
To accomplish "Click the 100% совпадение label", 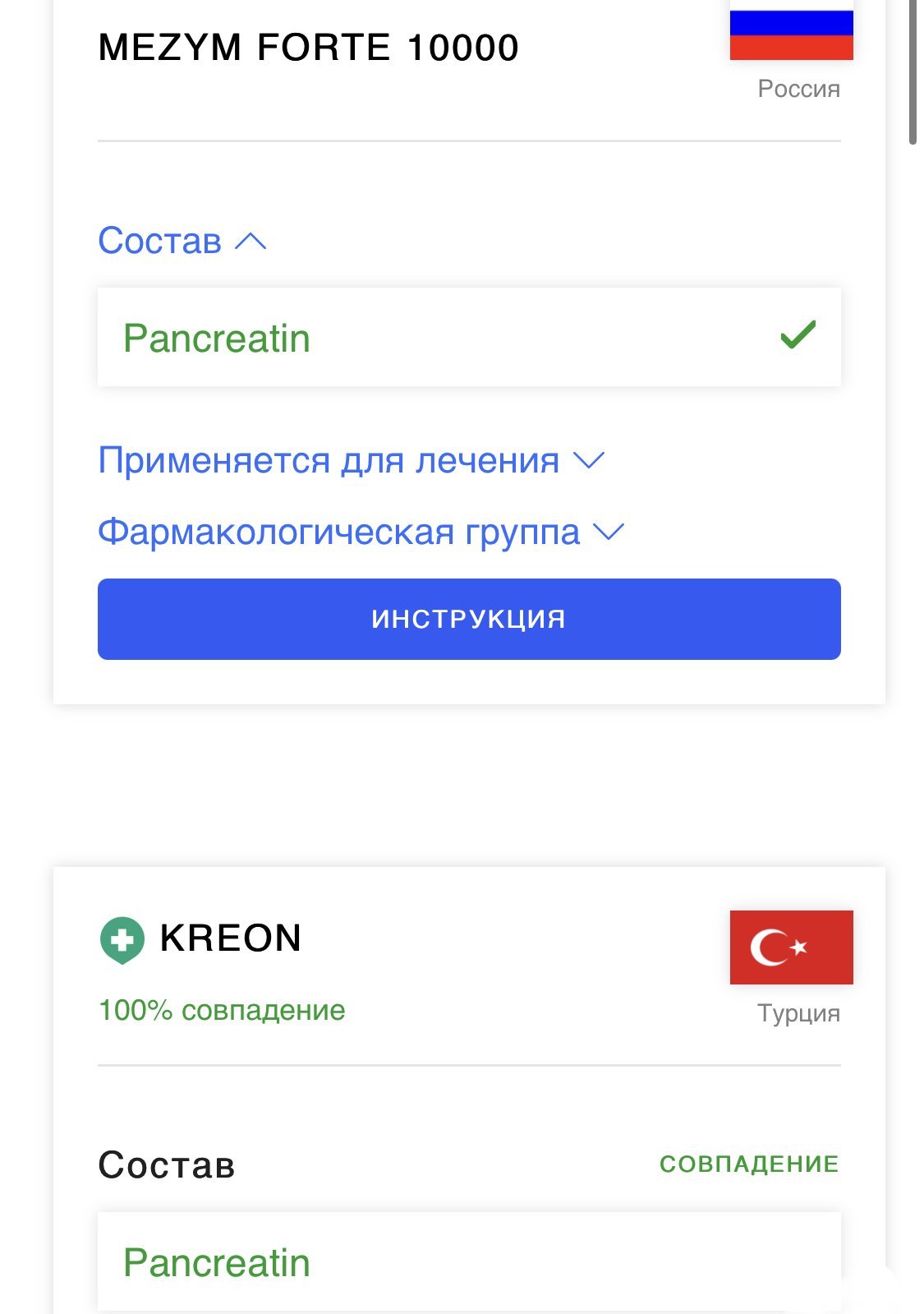I will pyautogui.click(x=222, y=1010).
